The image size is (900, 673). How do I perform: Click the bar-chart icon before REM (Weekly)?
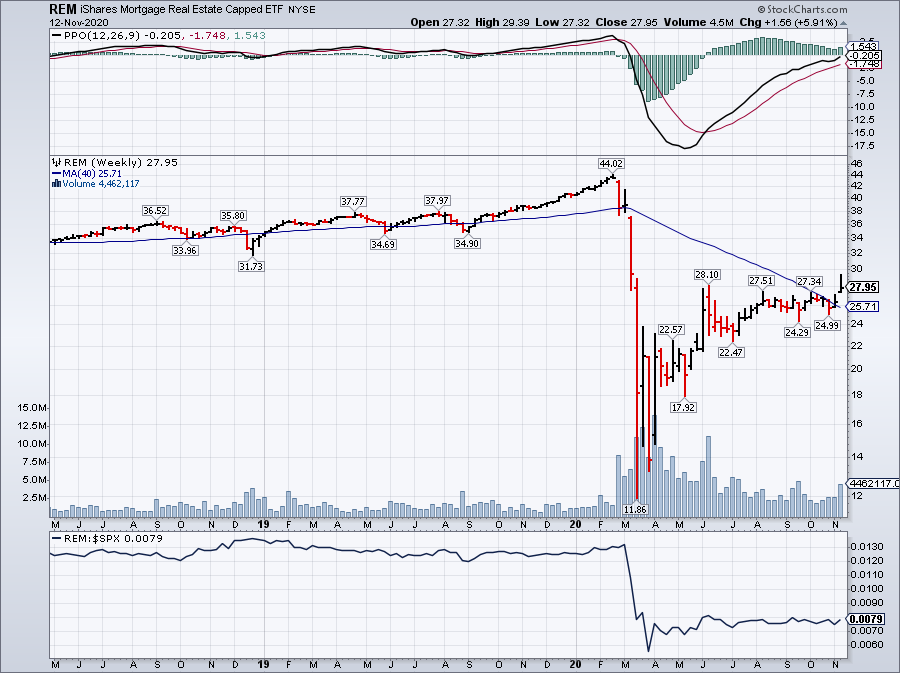[57, 162]
